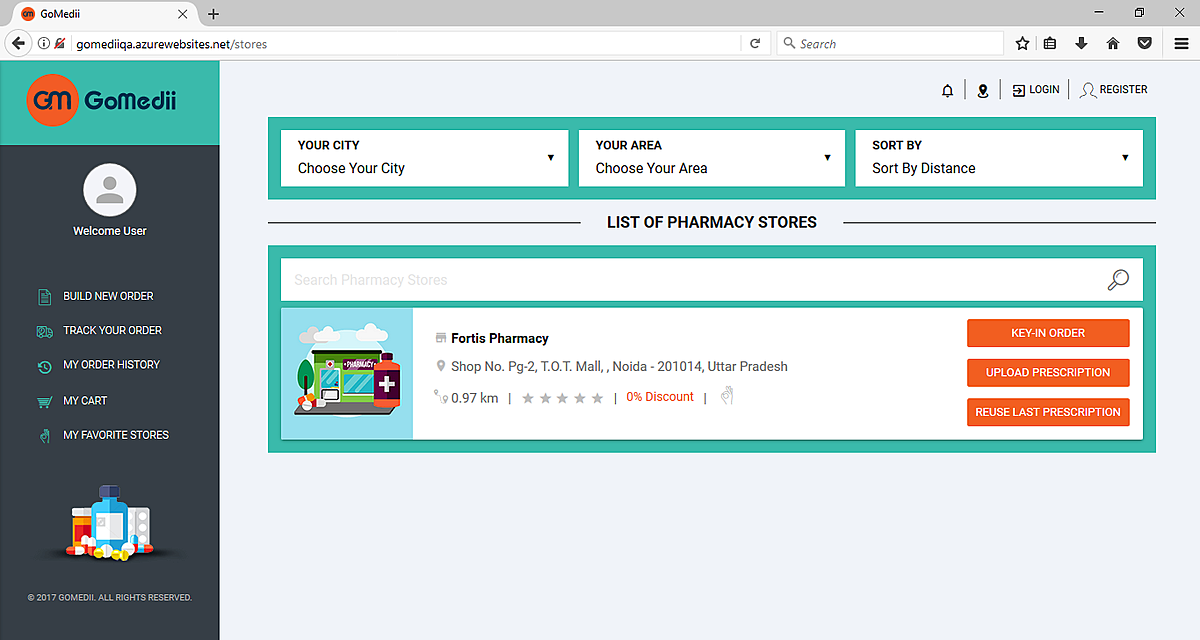The width and height of the screenshot is (1200, 640).
Task: Click the Fortis Pharmacy store thumbnail
Action: [347, 373]
